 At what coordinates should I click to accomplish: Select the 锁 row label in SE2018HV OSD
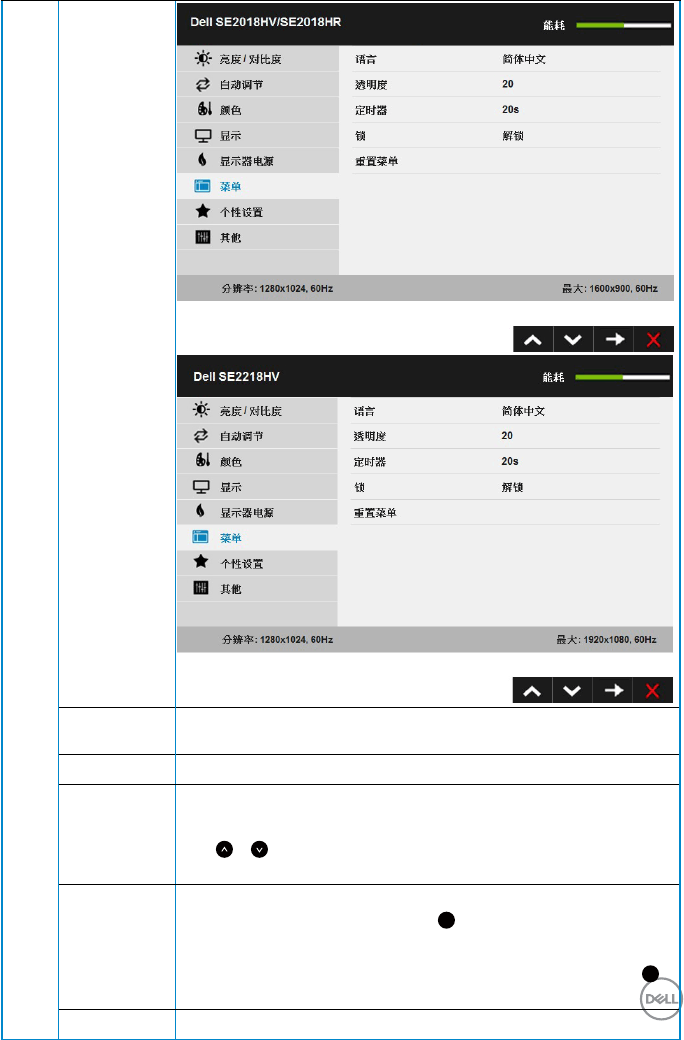[360, 135]
